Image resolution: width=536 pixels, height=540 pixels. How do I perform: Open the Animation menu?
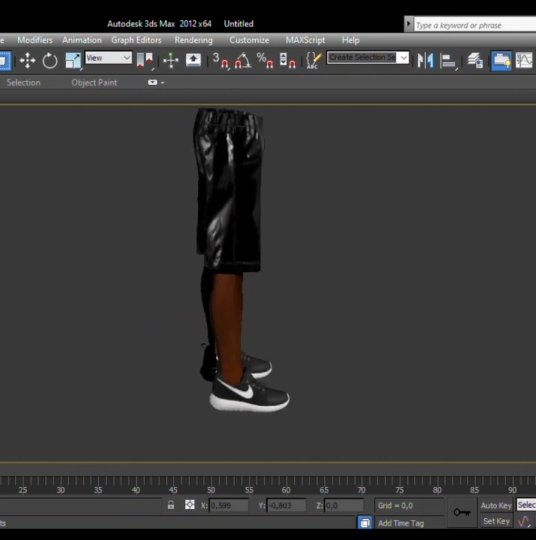[82, 40]
